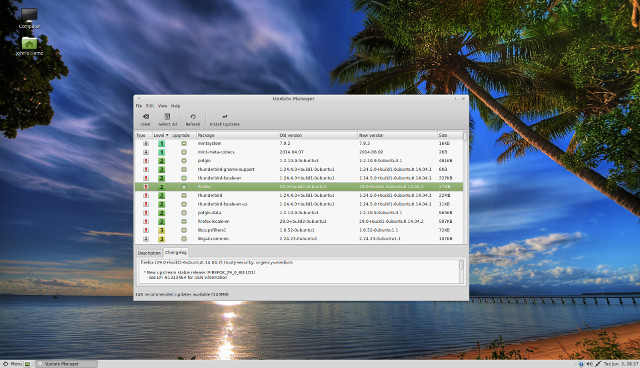
Task: Sort by Package column header
Action: 237,135
